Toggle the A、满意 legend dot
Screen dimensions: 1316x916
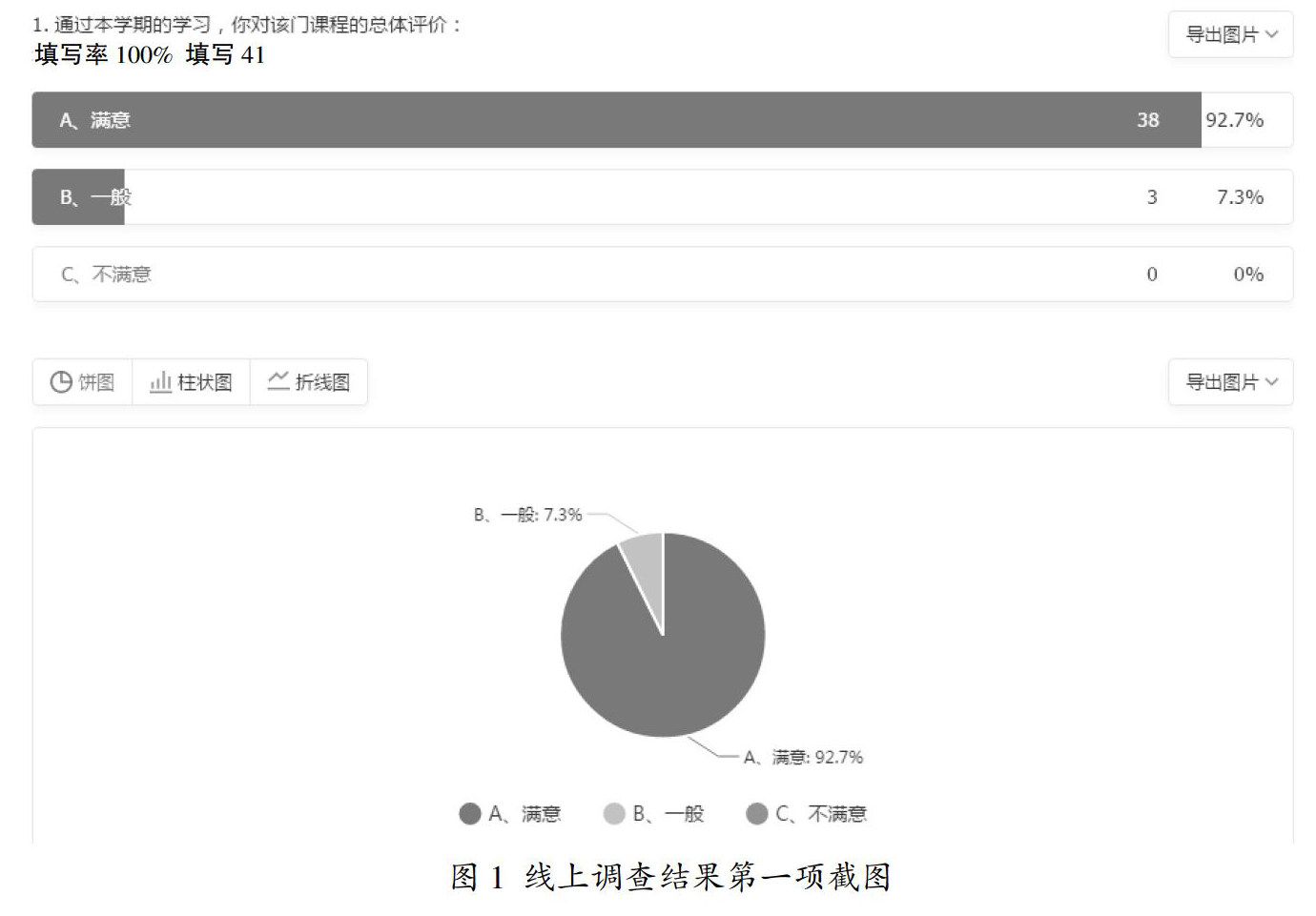tap(469, 814)
